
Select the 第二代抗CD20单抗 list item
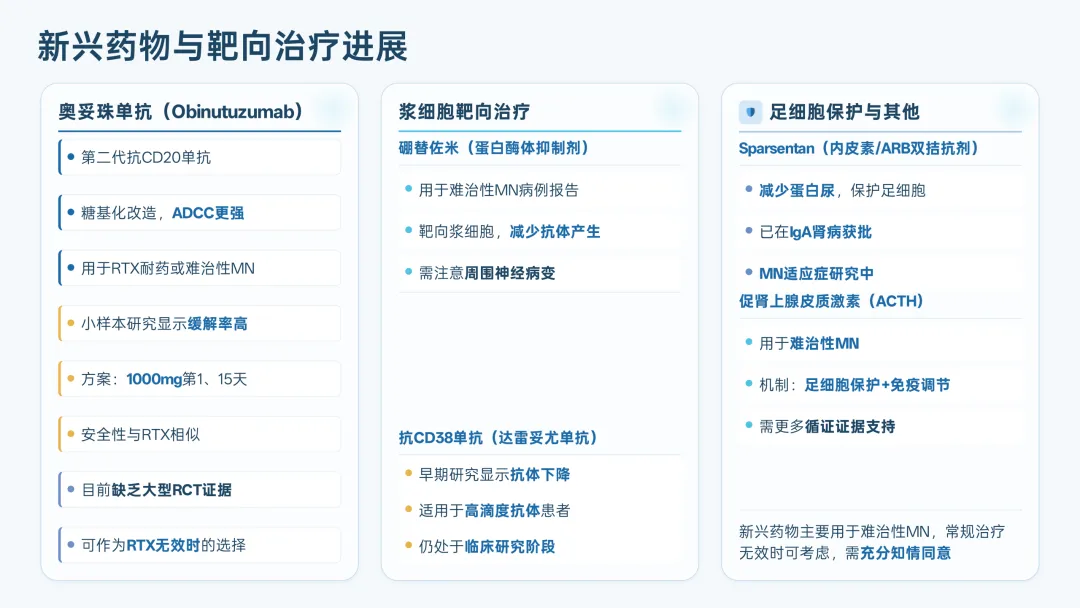[x=200, y=157]
